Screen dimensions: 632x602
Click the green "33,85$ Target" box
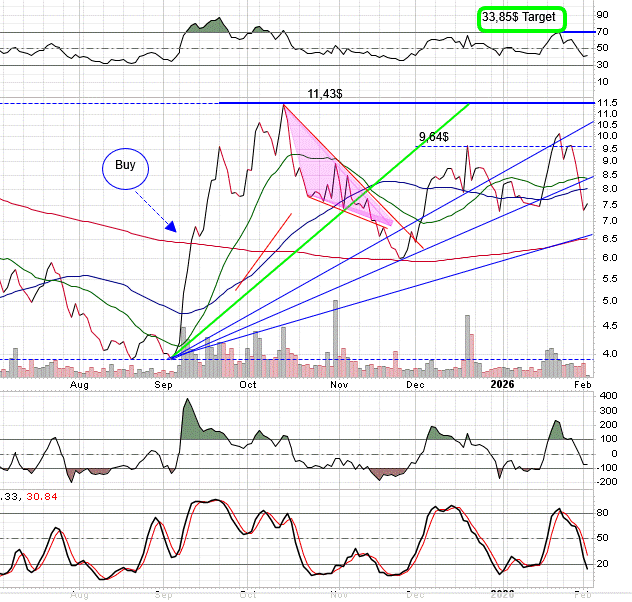tap(520, 18)
